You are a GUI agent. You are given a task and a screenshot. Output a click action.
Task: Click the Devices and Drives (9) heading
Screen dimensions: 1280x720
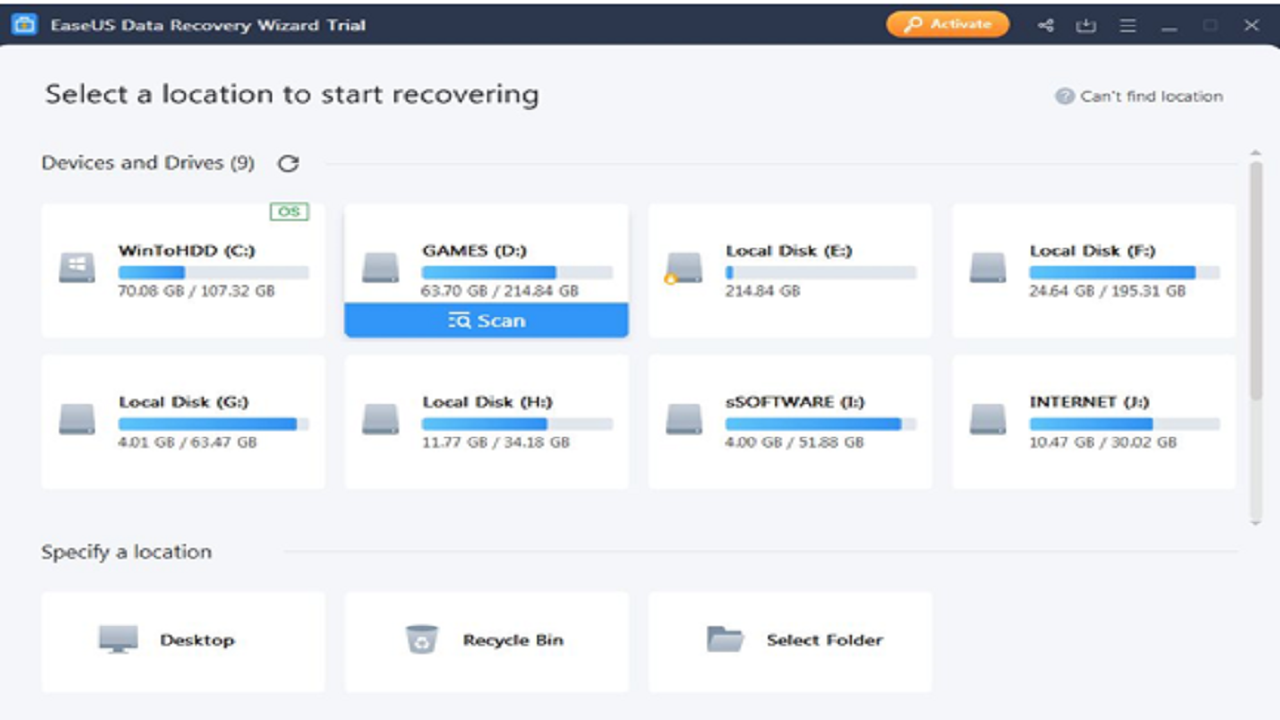[x=148, y=162]
